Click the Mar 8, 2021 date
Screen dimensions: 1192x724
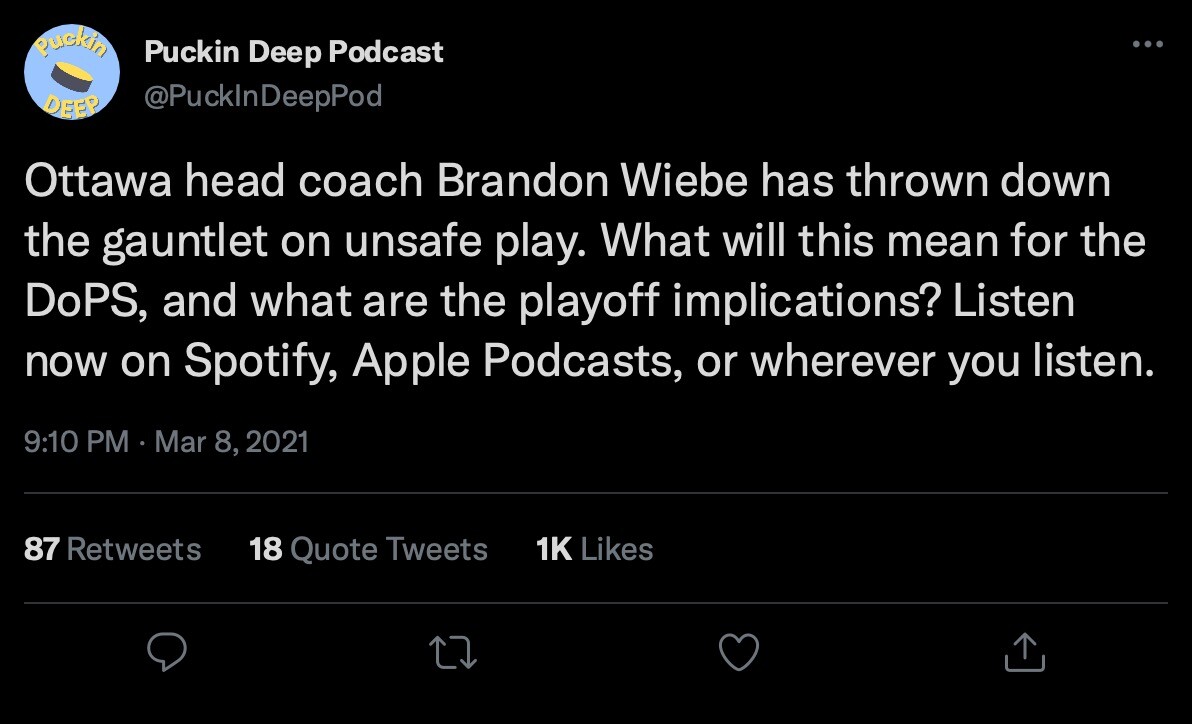tap(232, 441)
